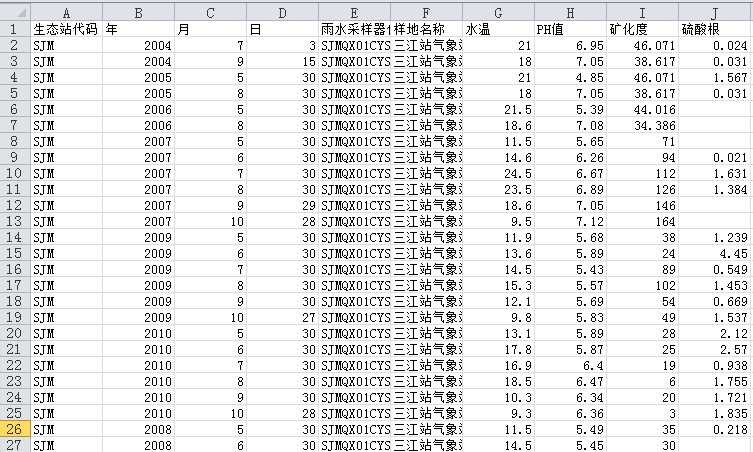The width and height of the screenshot is (753, 452).
Task: Click PH value 4.85 in row 4
Action: click(571, 77)
